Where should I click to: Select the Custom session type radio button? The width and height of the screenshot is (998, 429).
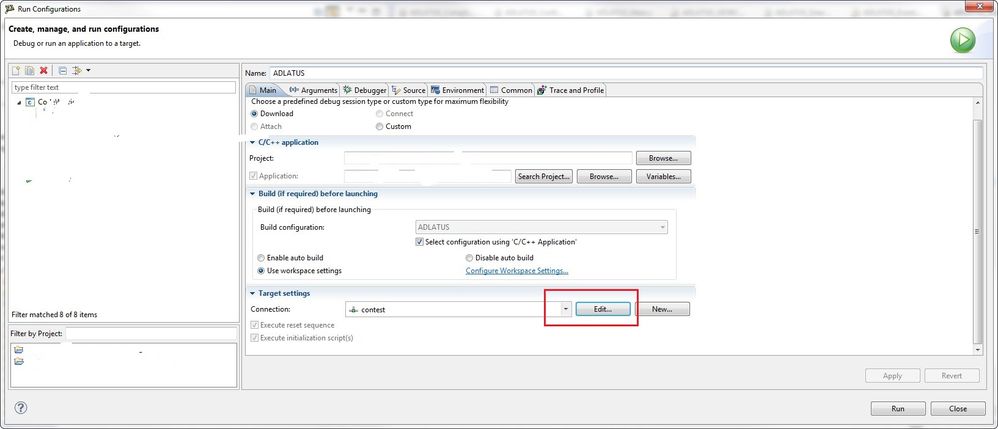click(x=379, y=126)
